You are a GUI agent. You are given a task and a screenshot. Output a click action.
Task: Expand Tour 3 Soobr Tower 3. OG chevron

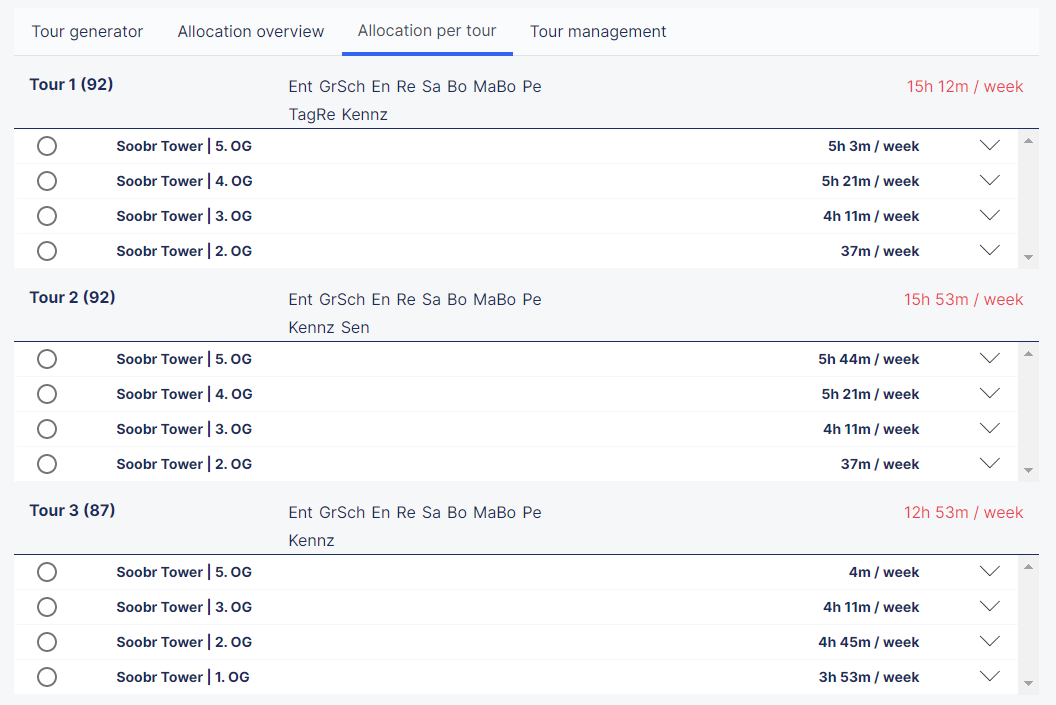pyautogui.click(x=990, y=607)
